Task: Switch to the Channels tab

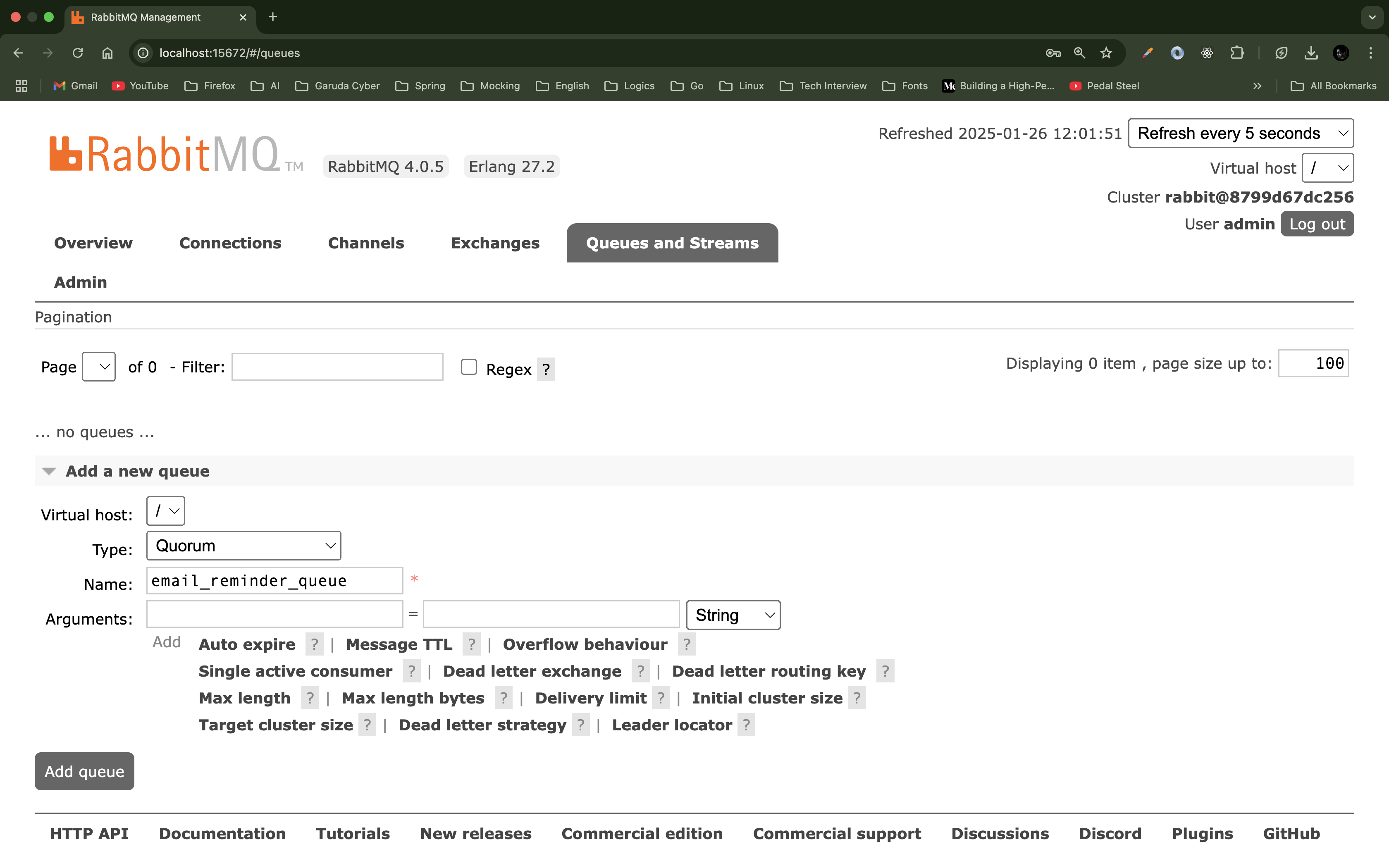Action: pyautogui.click(x=365, y=243)
